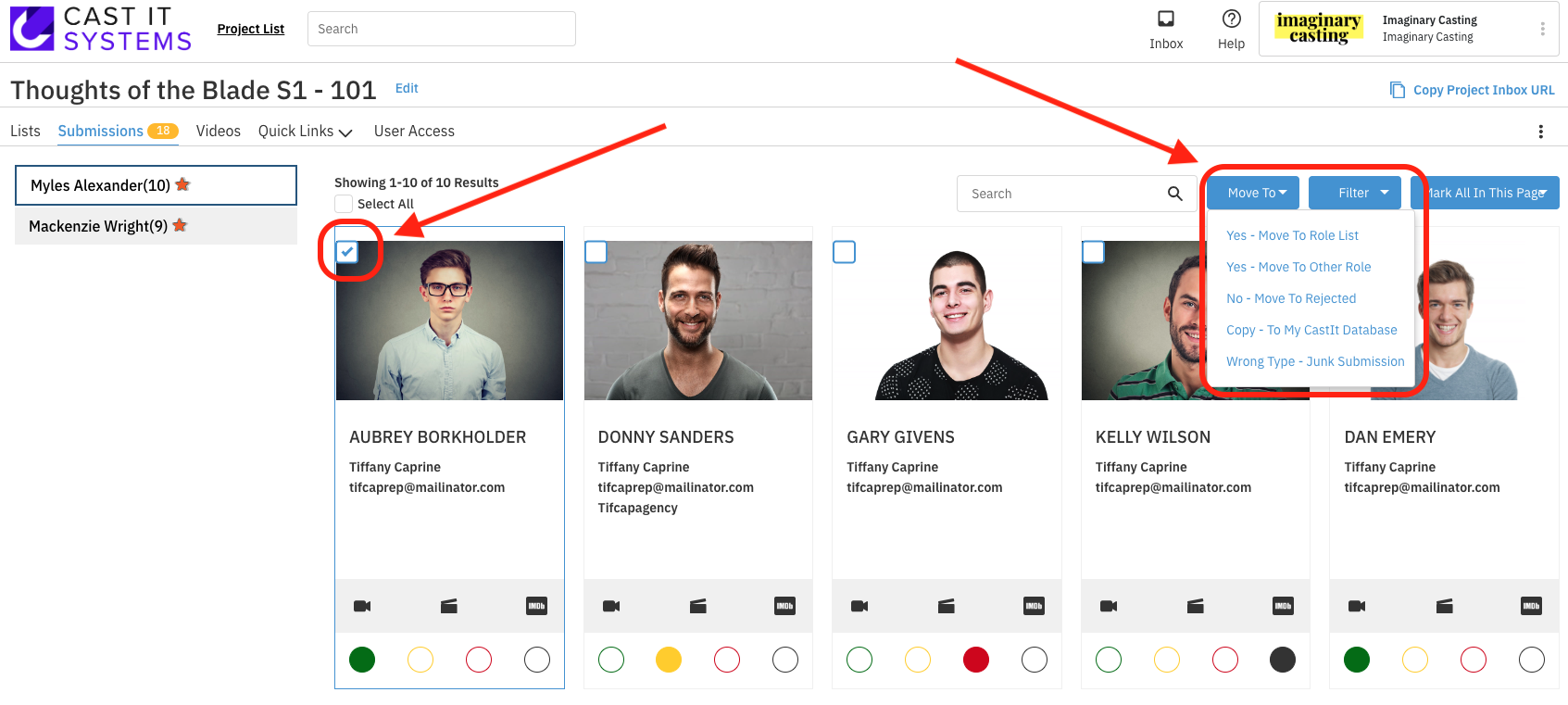
Task: Check the Select All checkbox
Action: (x=344, y=204)
